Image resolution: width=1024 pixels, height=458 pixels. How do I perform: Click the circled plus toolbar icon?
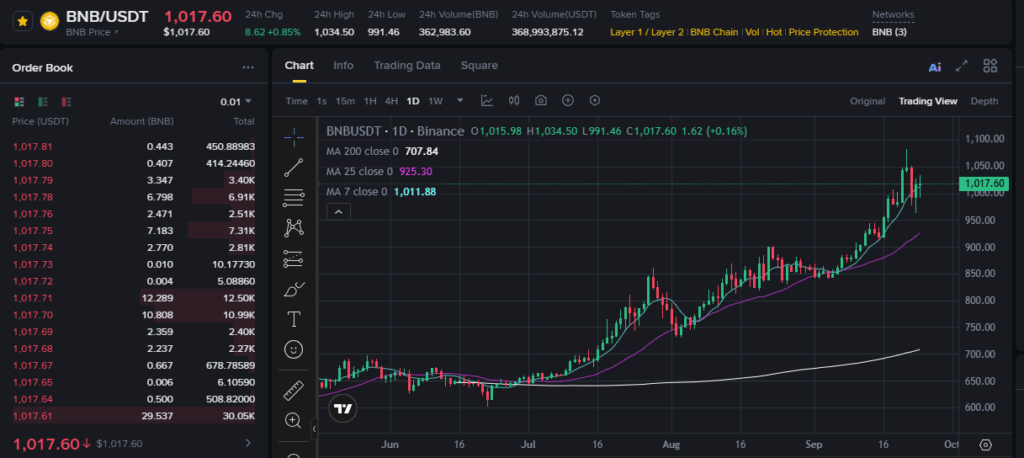[x=568, y=101]
